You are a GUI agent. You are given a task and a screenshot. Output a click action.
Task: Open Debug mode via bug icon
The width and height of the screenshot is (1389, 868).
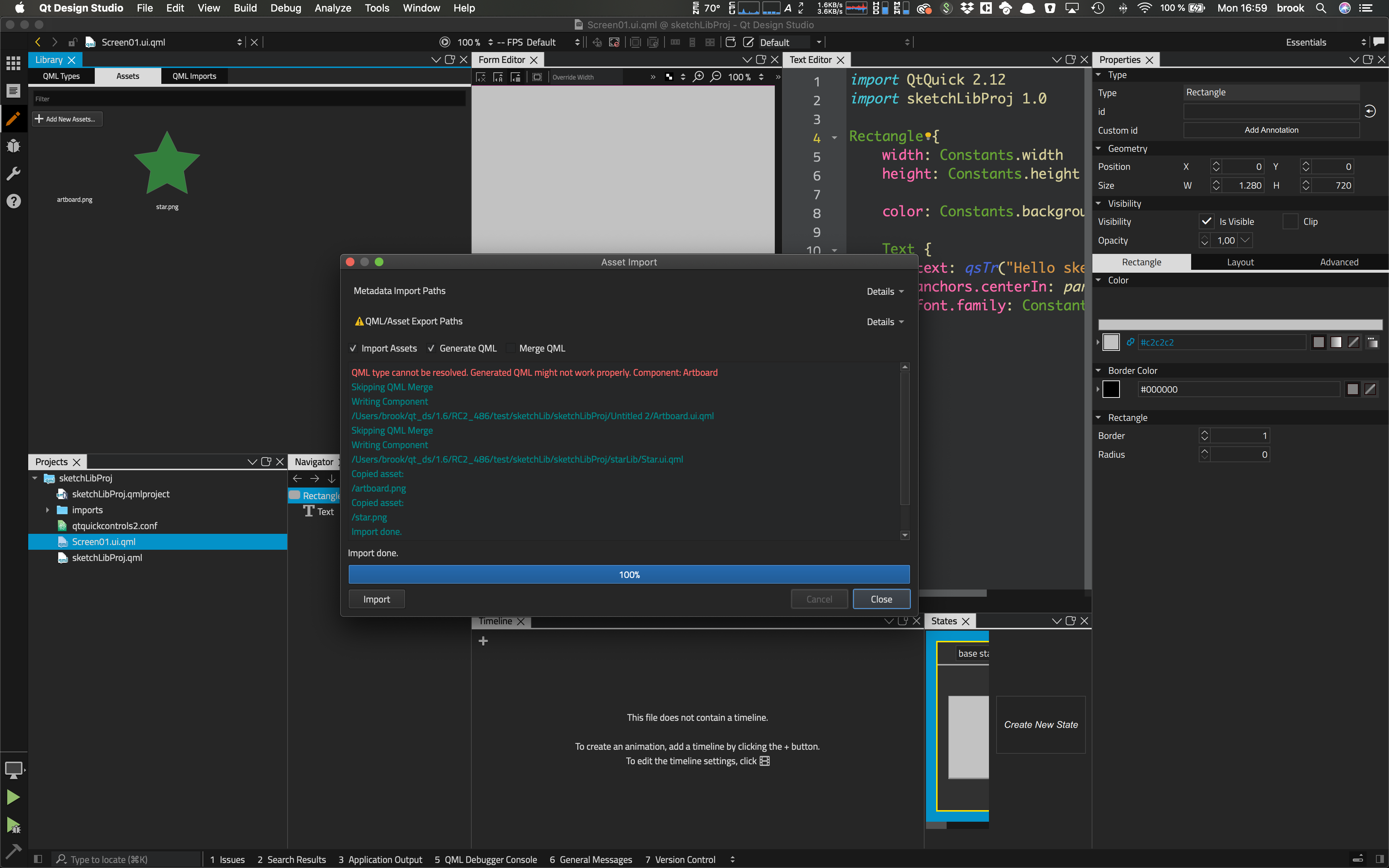tap(13, 146)
